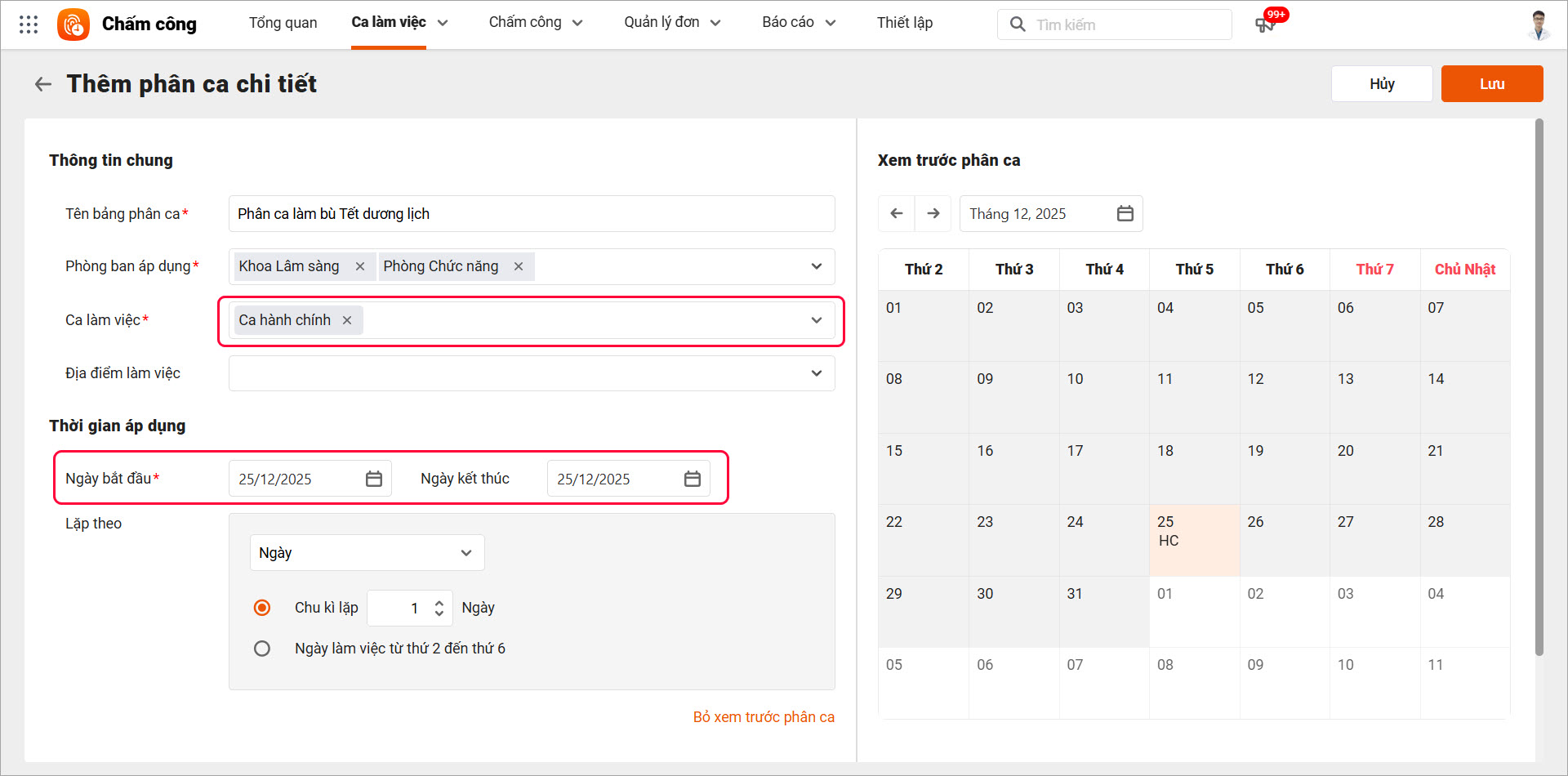Open end date calendar picker icon
This screenshot has width=1568, height=776.
tap(693, 479)
